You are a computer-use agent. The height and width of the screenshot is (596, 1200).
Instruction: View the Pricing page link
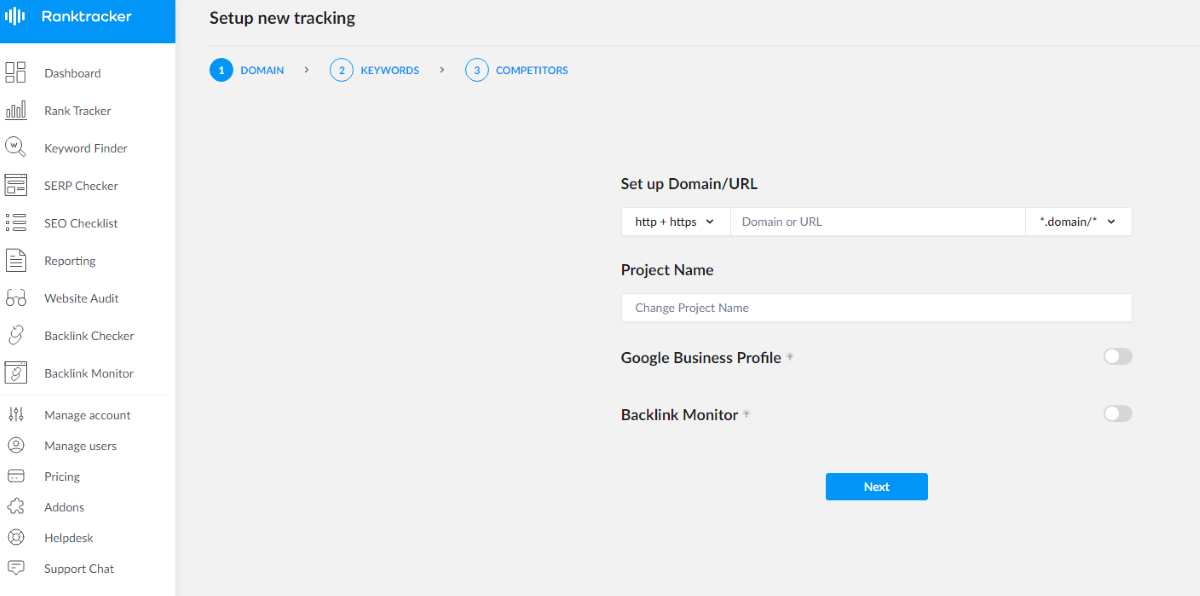(x=62, y=477)
